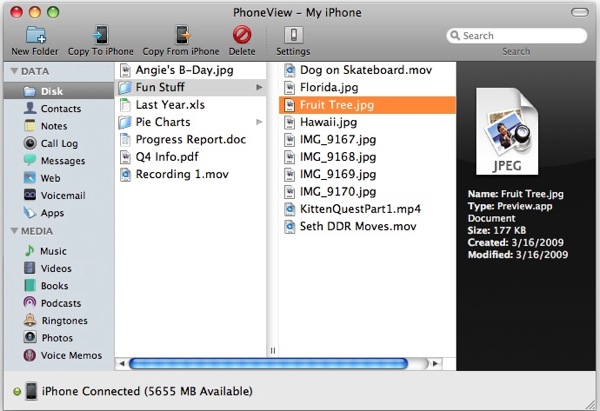Collapse the DATA section triangle
The height and width of the screenshot is (411, 600).
[14, 71]
